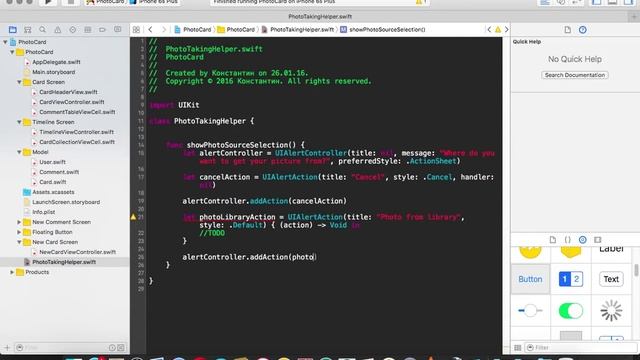640x360 pixels.
Task: Open PhotoTakingHelper.swift segment in jump bar
Action: (x=298, y=29)
